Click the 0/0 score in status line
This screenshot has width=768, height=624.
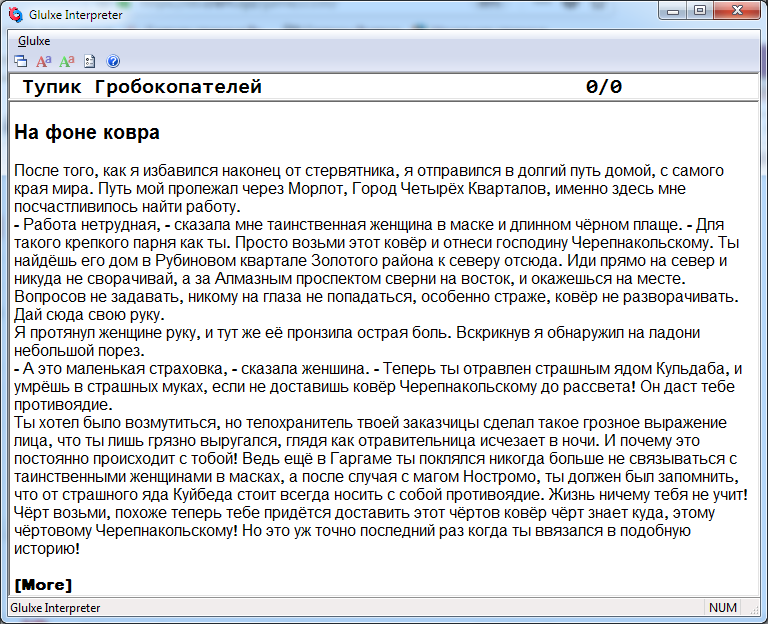[603, 88]
